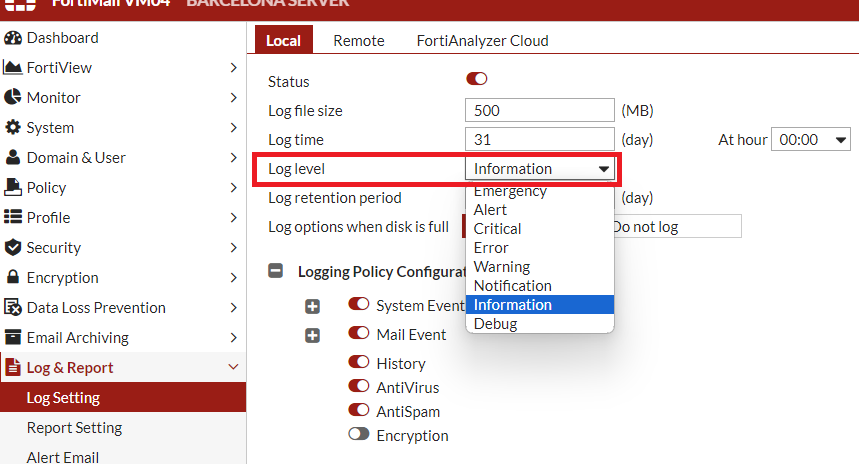Click the Log file size input field

[540, 110]
